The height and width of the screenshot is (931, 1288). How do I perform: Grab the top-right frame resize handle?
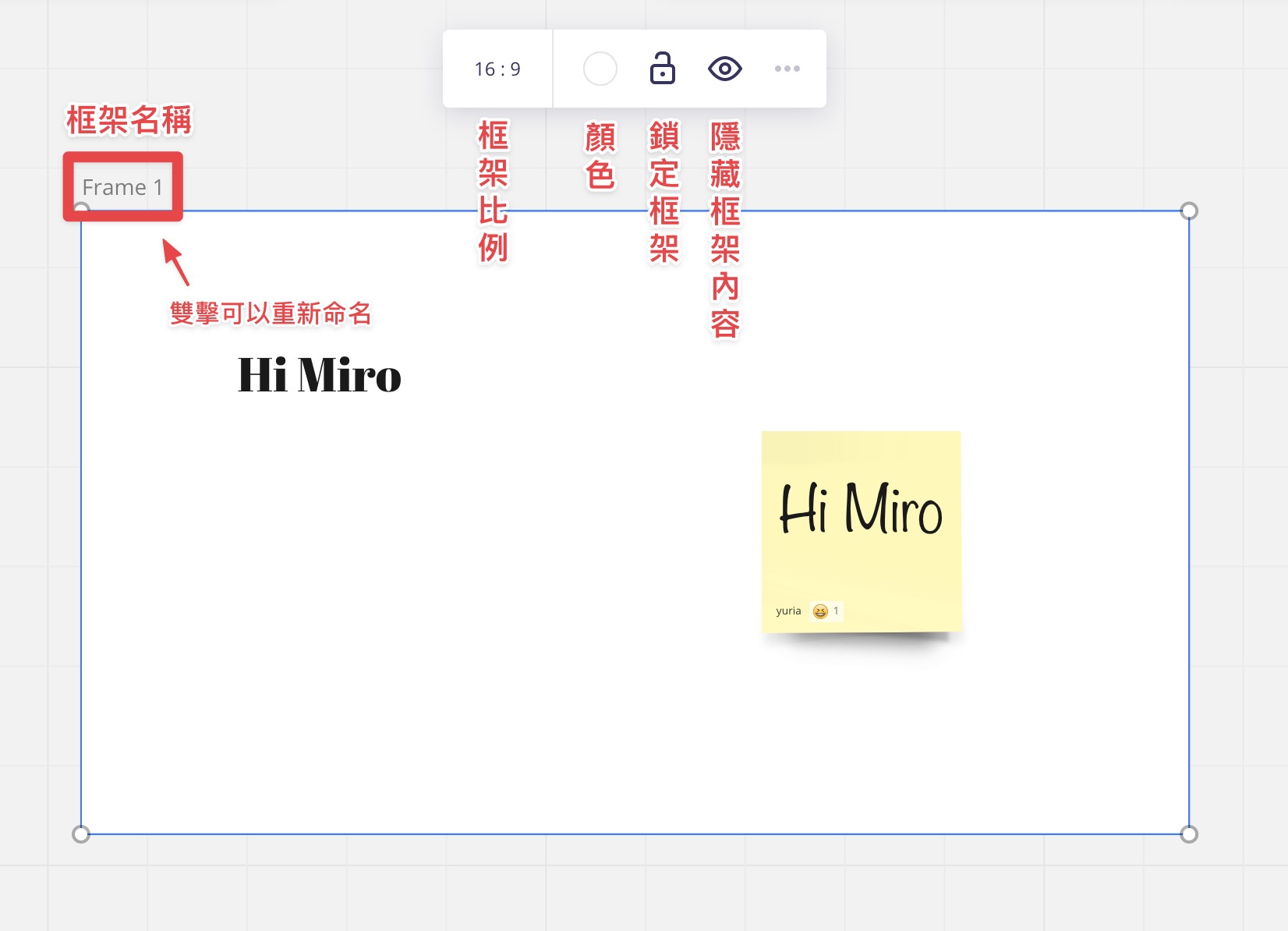click(1189, 211)
